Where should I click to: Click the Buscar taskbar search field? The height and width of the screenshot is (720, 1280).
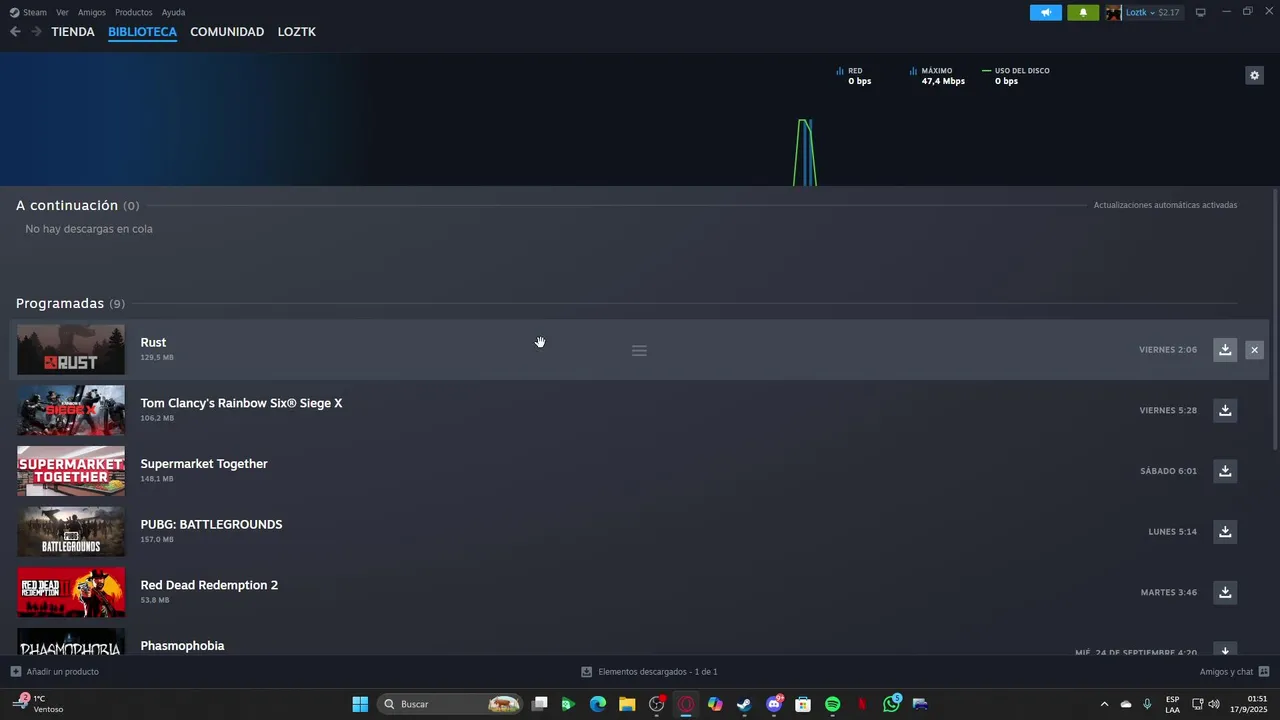(x=450, y=704)
